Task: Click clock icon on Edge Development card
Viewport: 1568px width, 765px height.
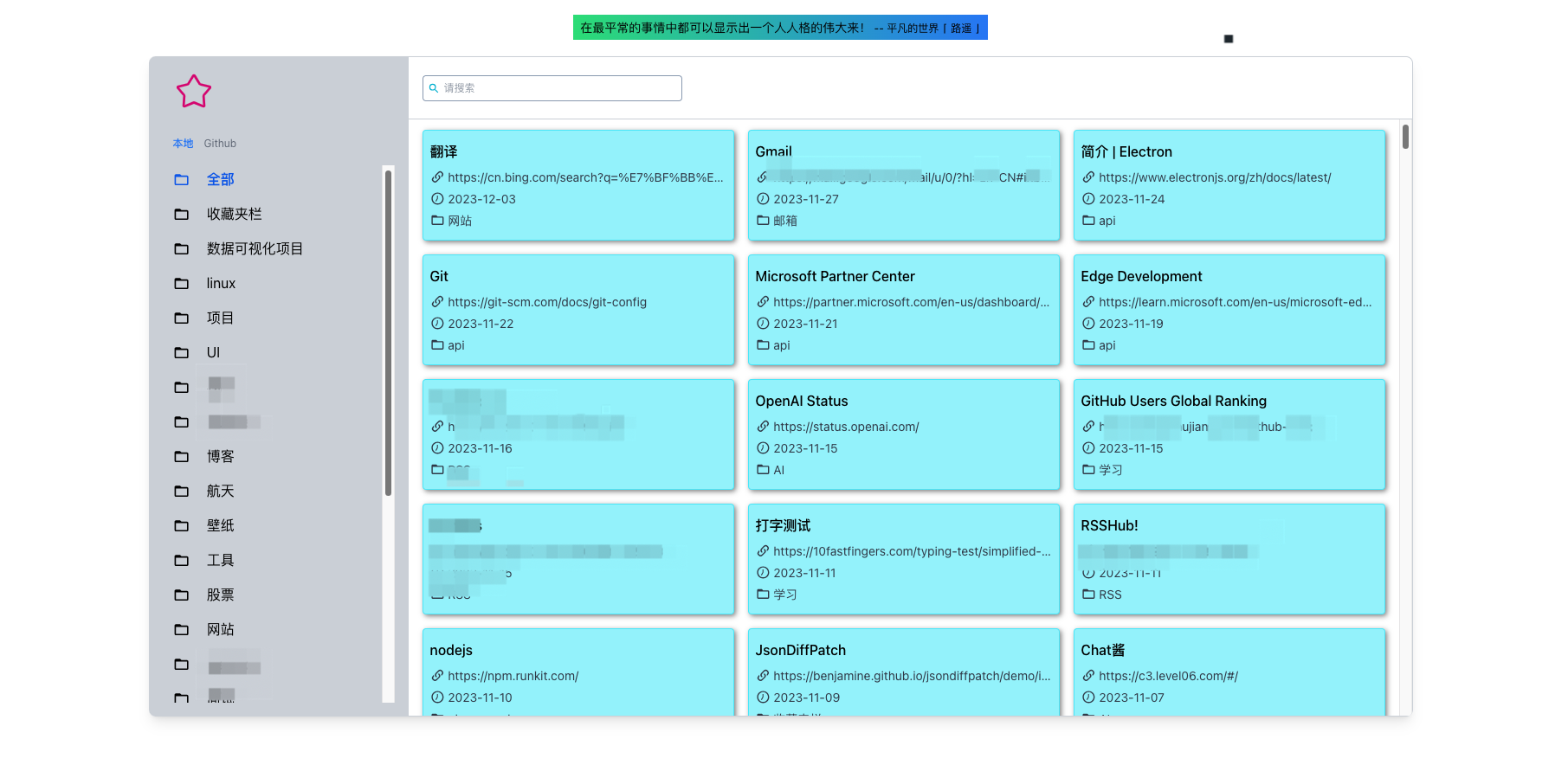Action: pos(1088,324)
